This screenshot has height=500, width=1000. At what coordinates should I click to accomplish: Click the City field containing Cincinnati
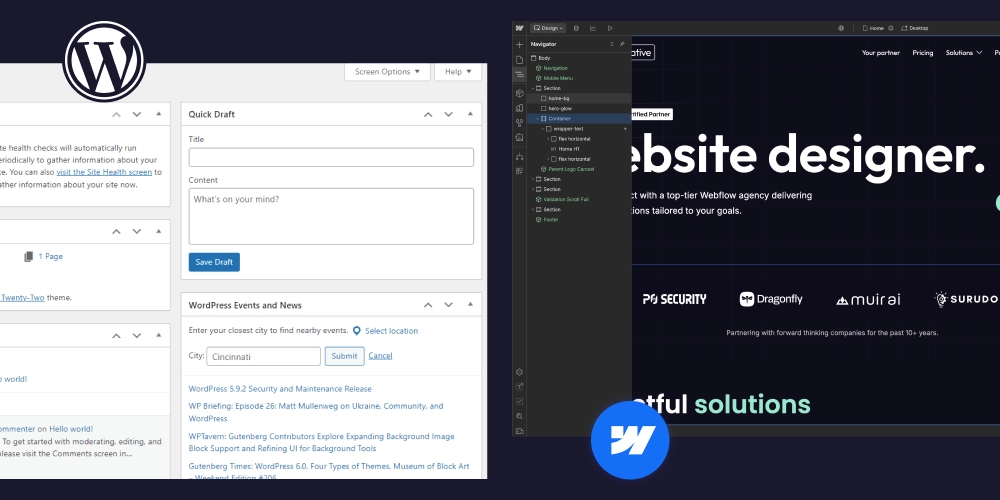point(263,357)
